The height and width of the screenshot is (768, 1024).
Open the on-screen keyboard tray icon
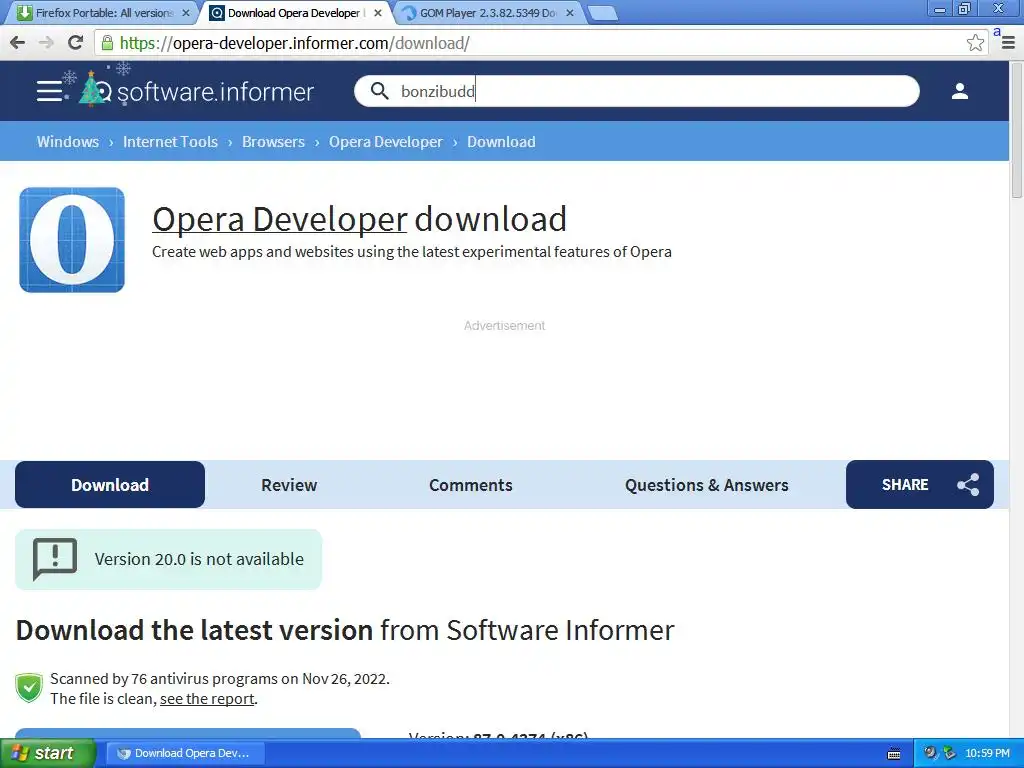(894, 754)
